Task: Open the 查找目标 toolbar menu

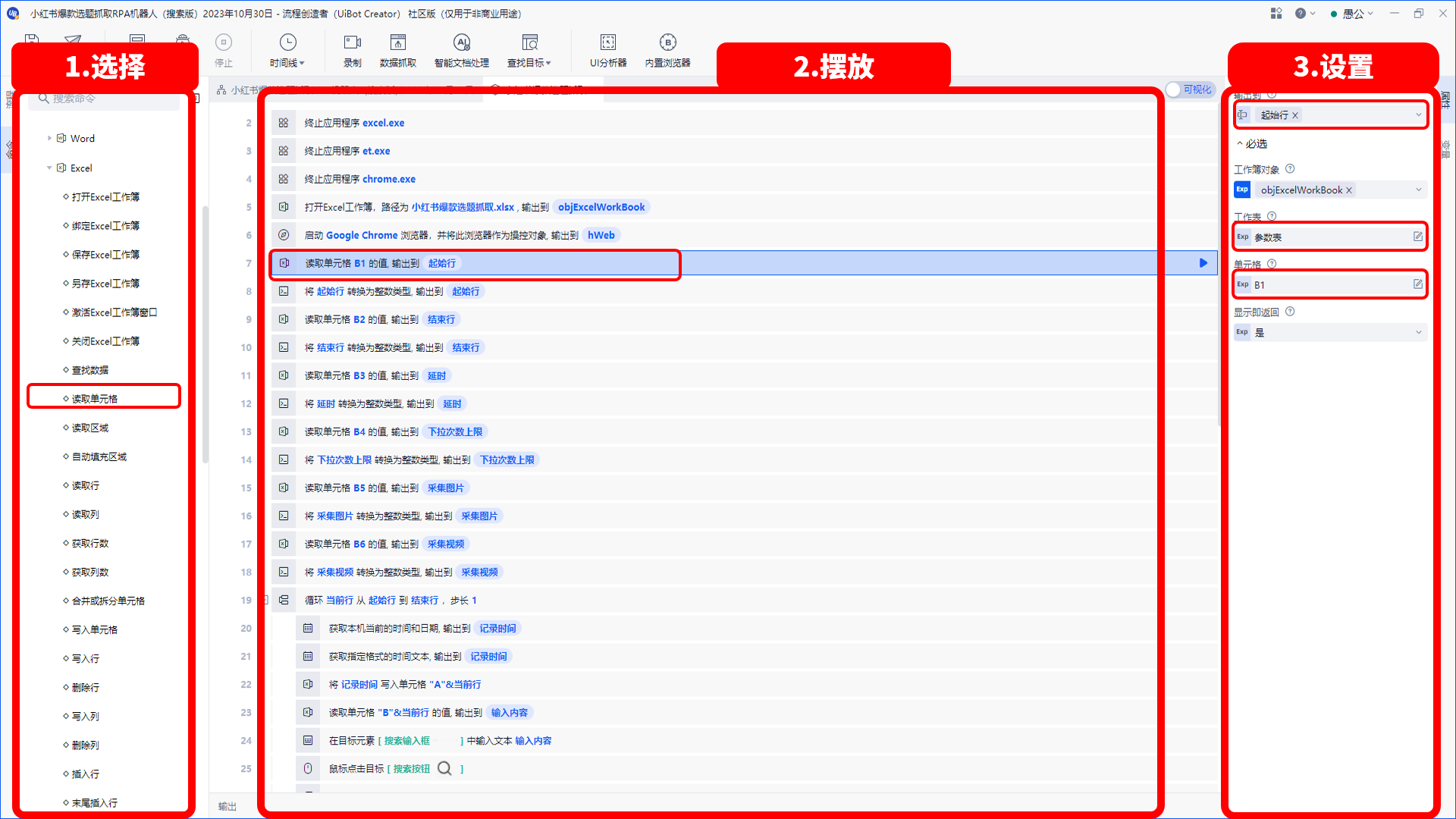Action: pyautogui.click(x=529, y=50)
